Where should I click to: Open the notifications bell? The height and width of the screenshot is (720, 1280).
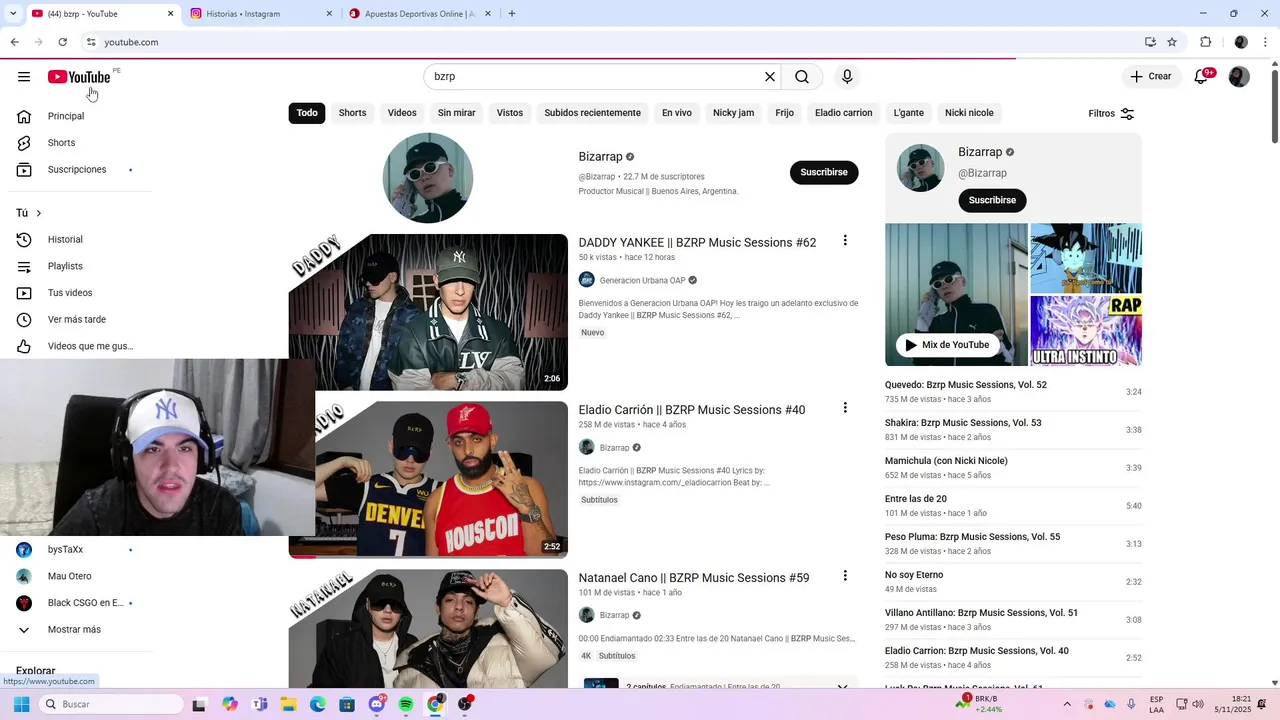[1202, 77]
